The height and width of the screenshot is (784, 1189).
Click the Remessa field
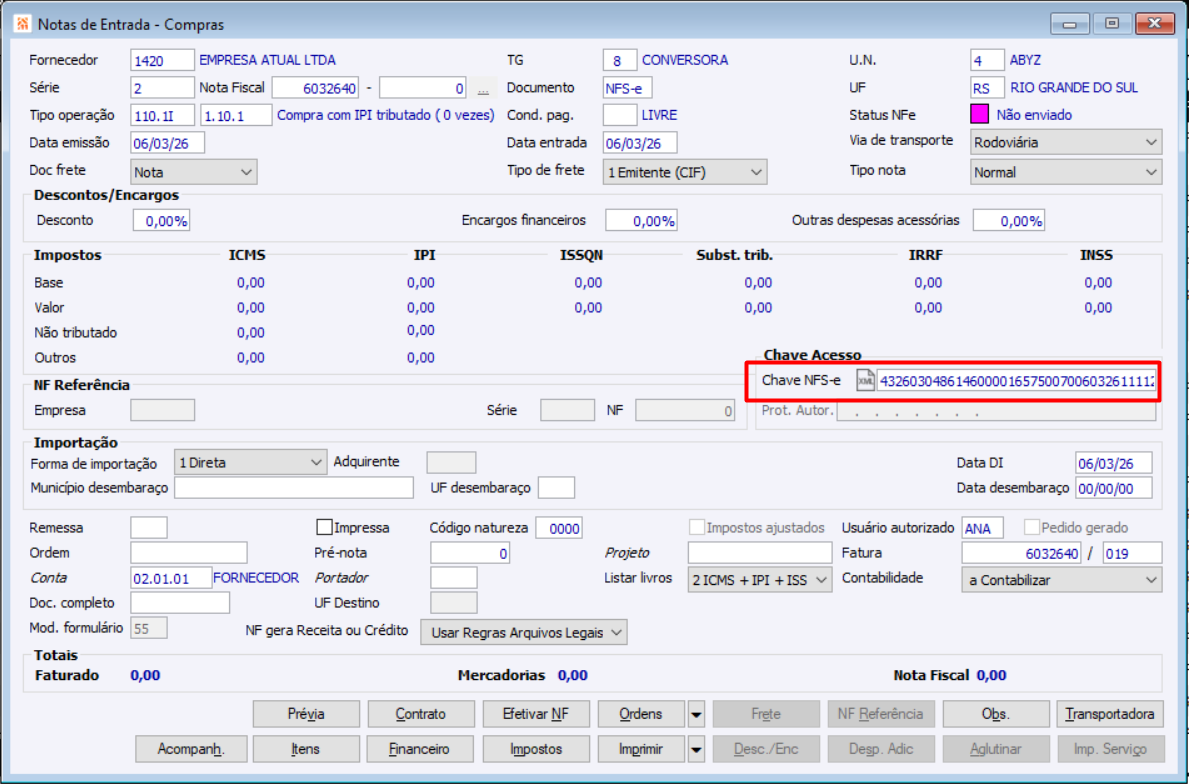149,527
